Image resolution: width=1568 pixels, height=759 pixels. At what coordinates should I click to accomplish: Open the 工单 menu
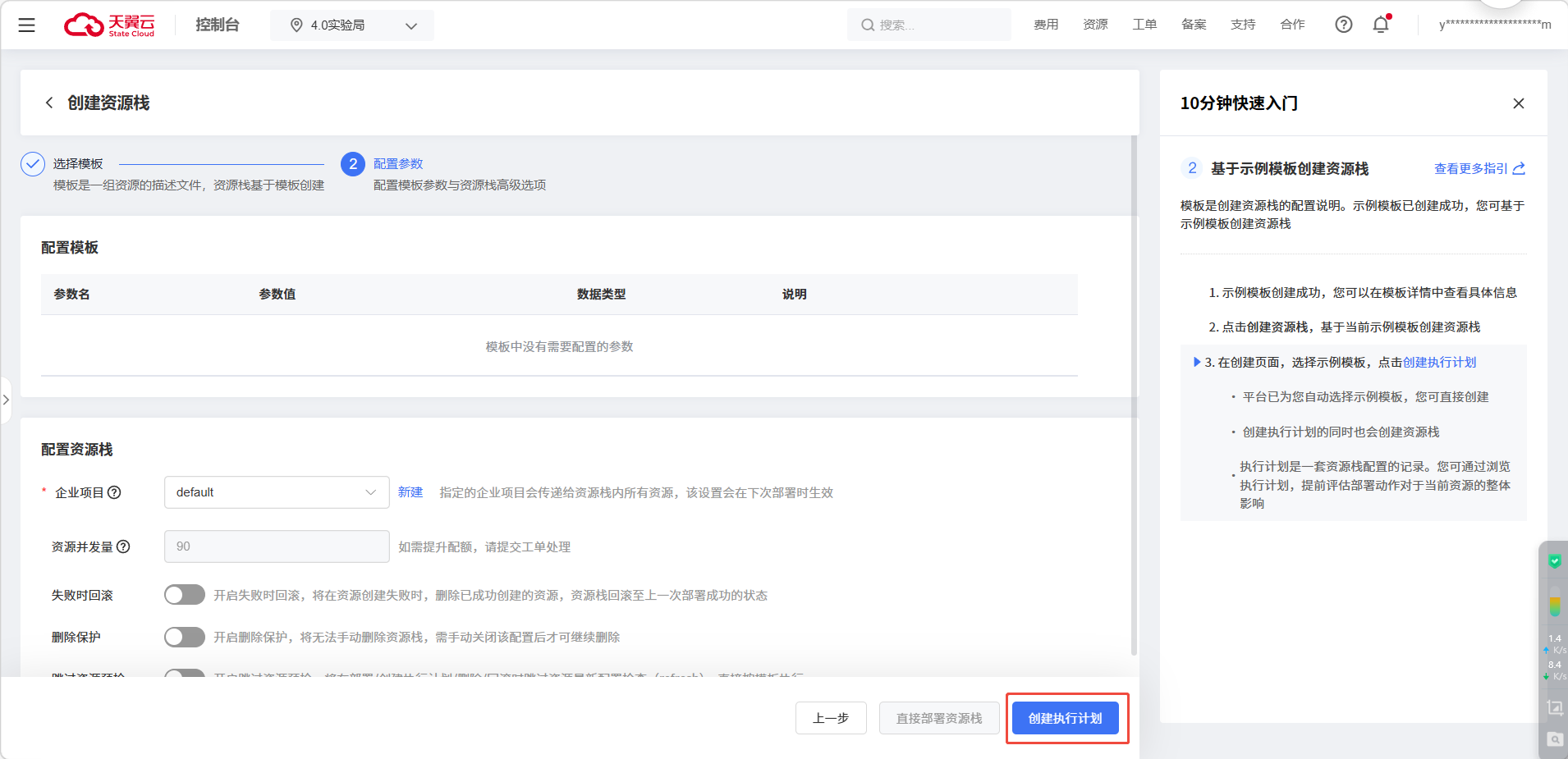coord(1144,25)
